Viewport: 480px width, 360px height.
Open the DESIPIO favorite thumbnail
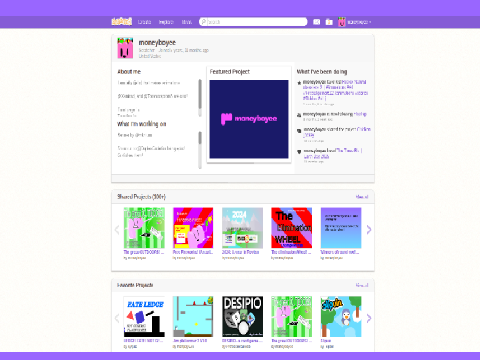[x=242, y=317]
